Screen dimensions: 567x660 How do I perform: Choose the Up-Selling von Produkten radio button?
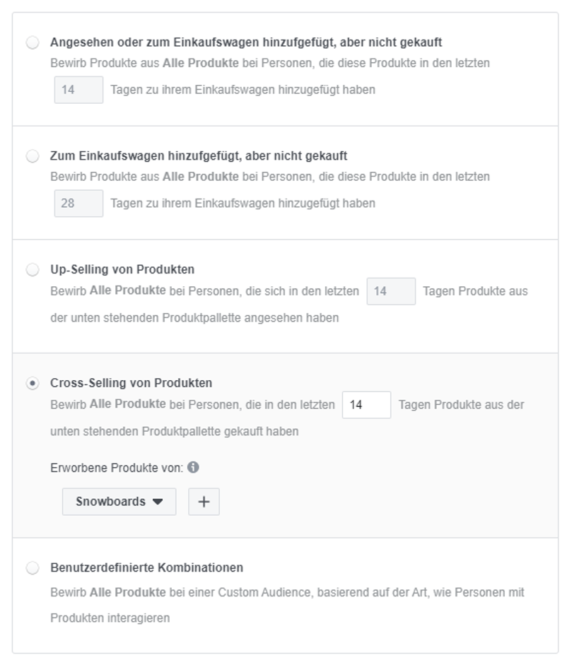[x=32, y=269]
